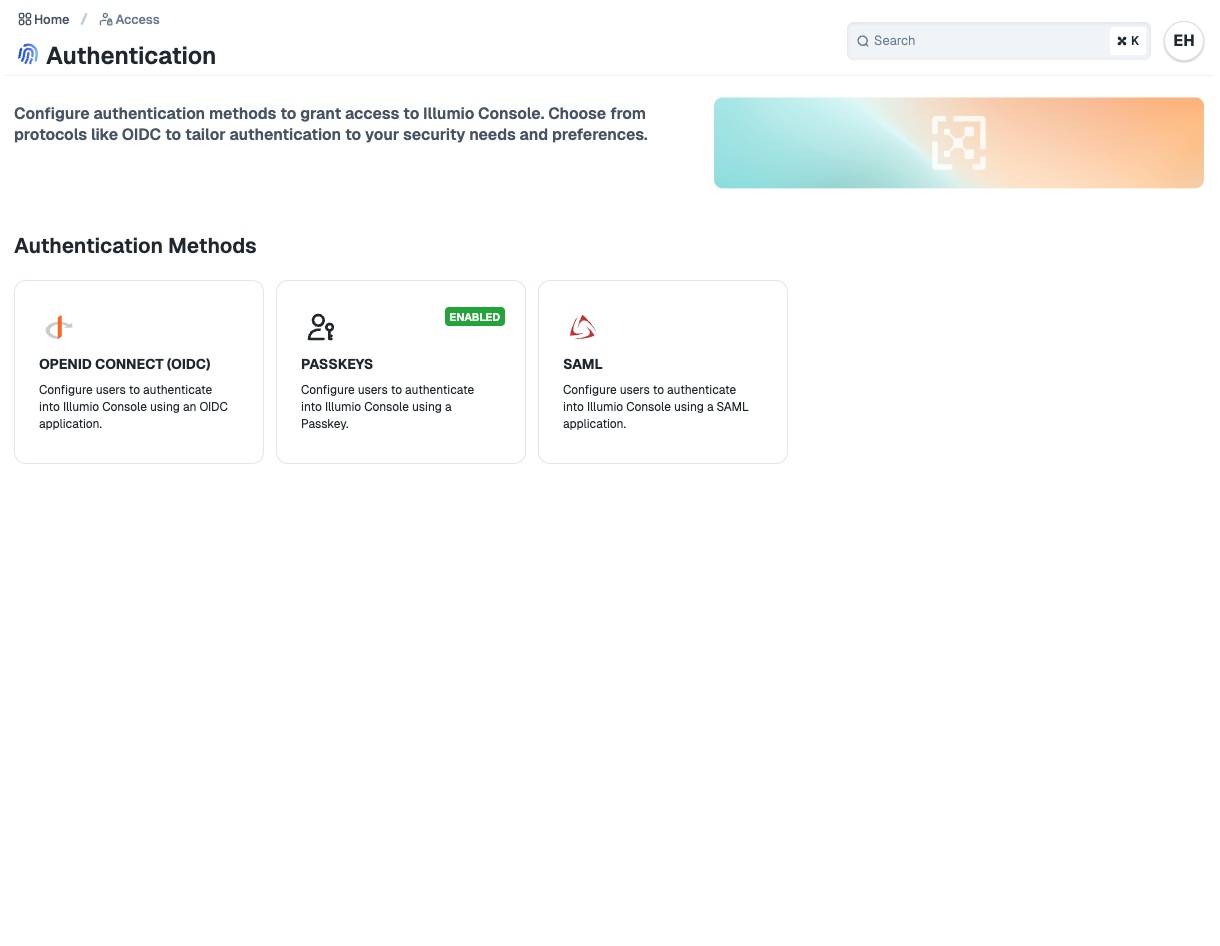
Task: Click the ⌘K shortcut badge in search bar
Action: (1128, 41)
